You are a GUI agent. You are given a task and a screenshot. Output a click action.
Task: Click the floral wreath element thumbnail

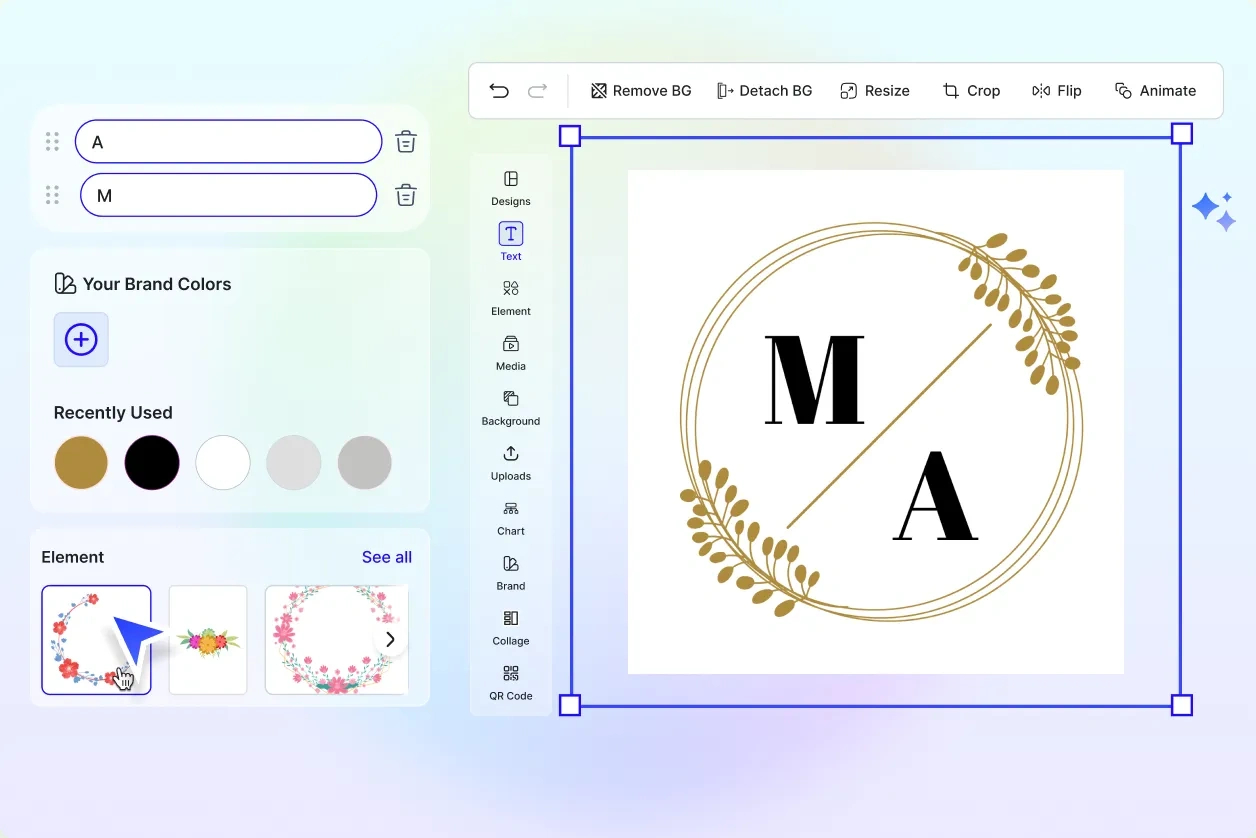pos(96,640)
